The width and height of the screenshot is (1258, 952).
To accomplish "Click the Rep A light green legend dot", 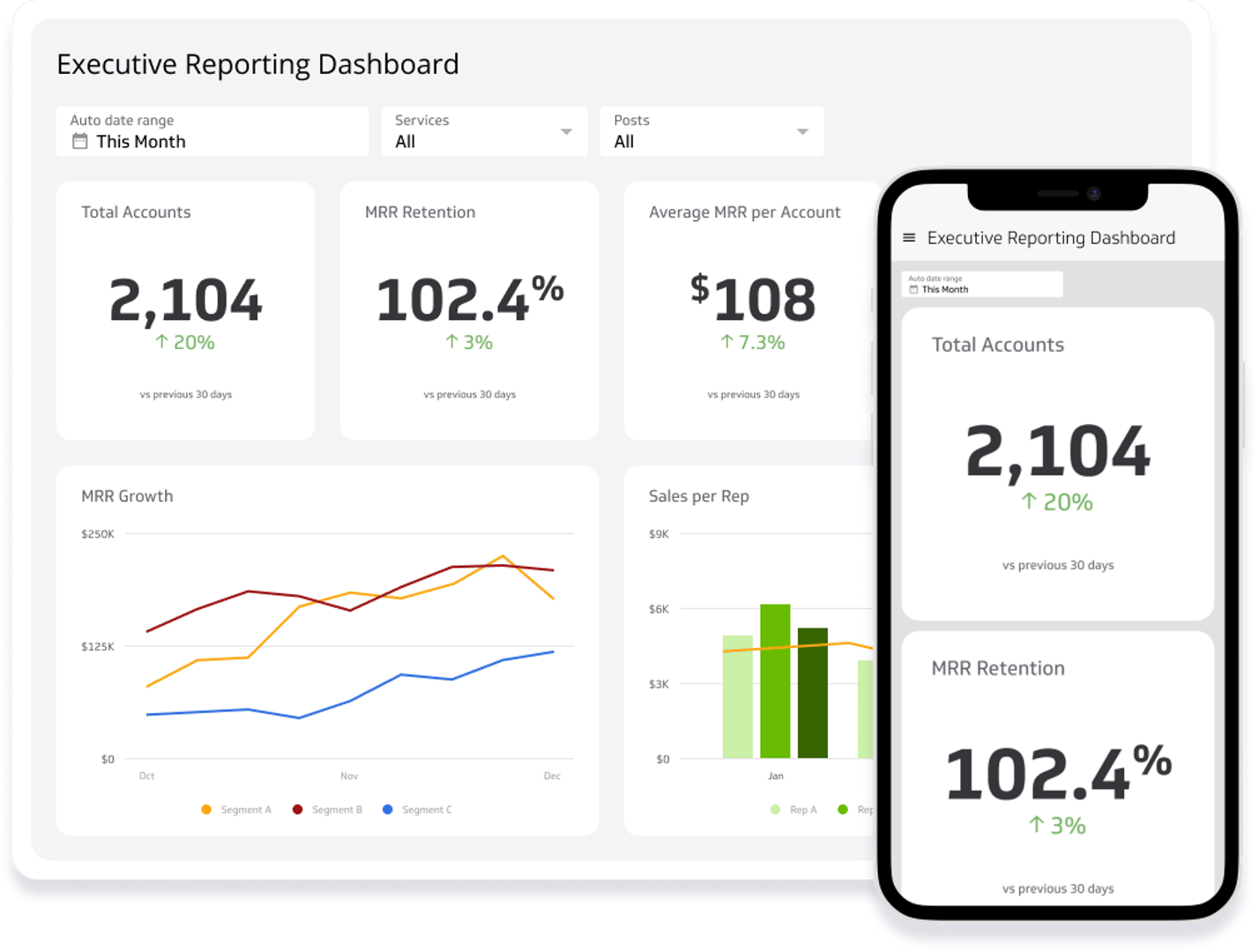I will 775,809.
